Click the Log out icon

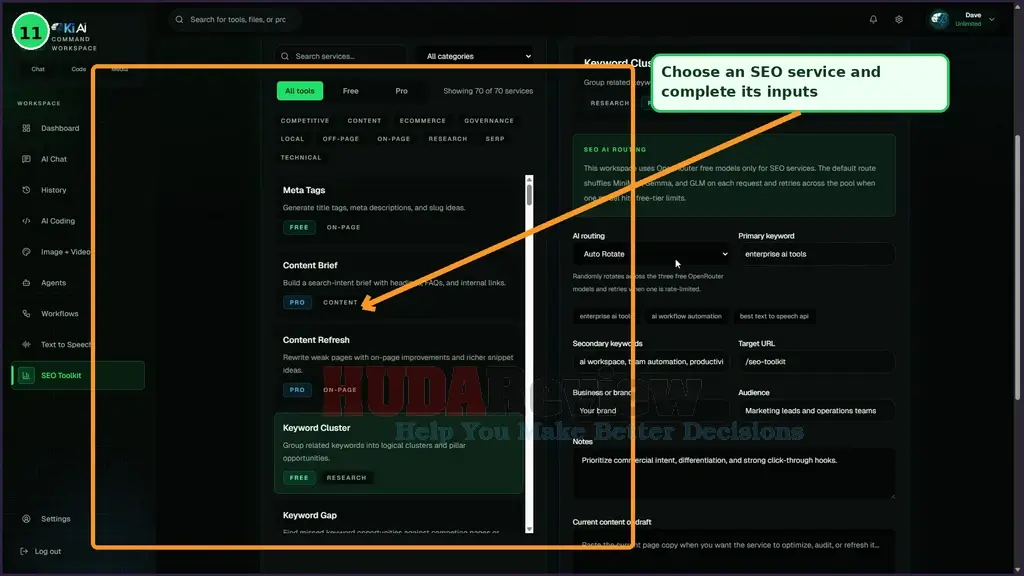(24, 551)
